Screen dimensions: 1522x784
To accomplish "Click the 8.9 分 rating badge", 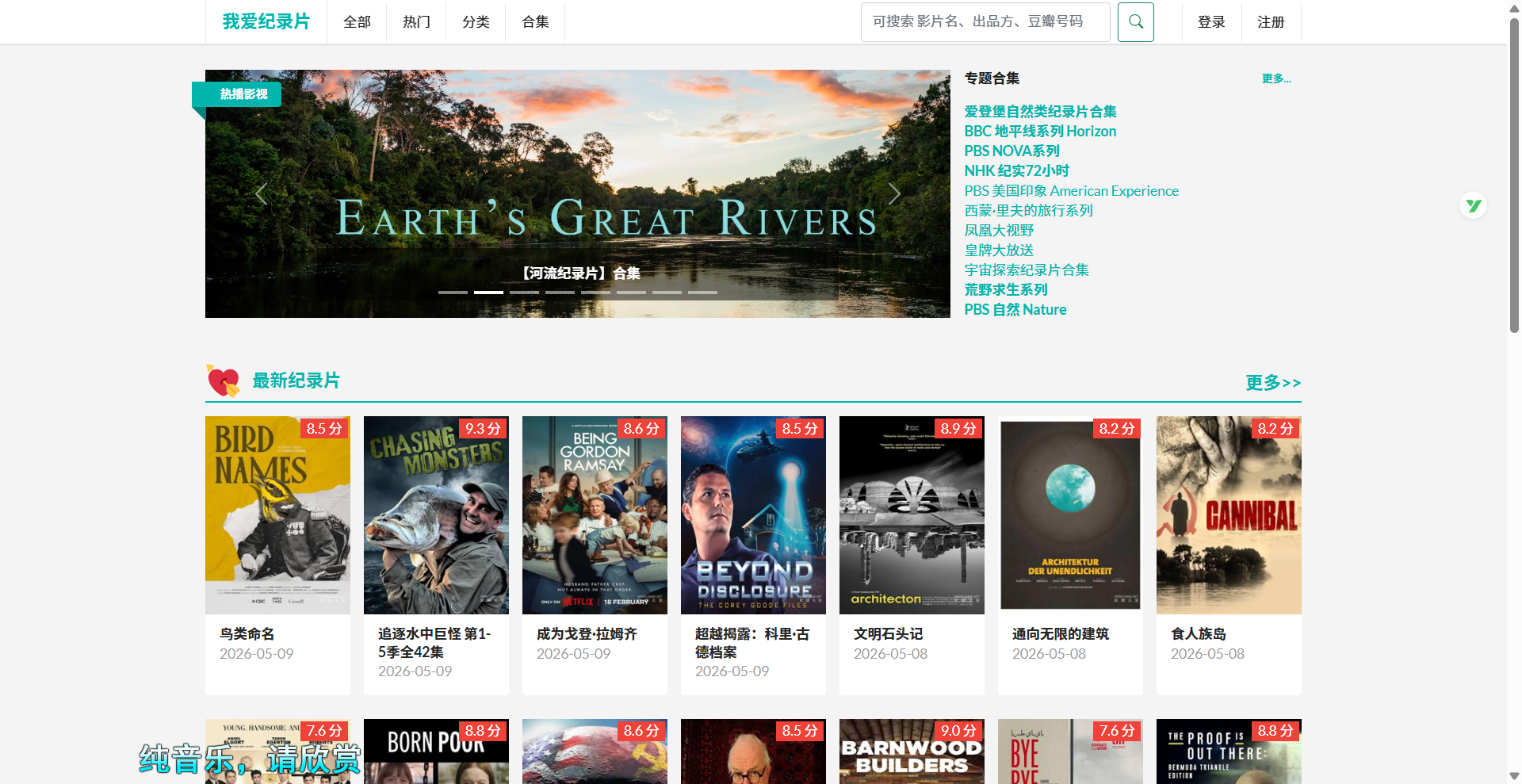I will tap(958, 429).
